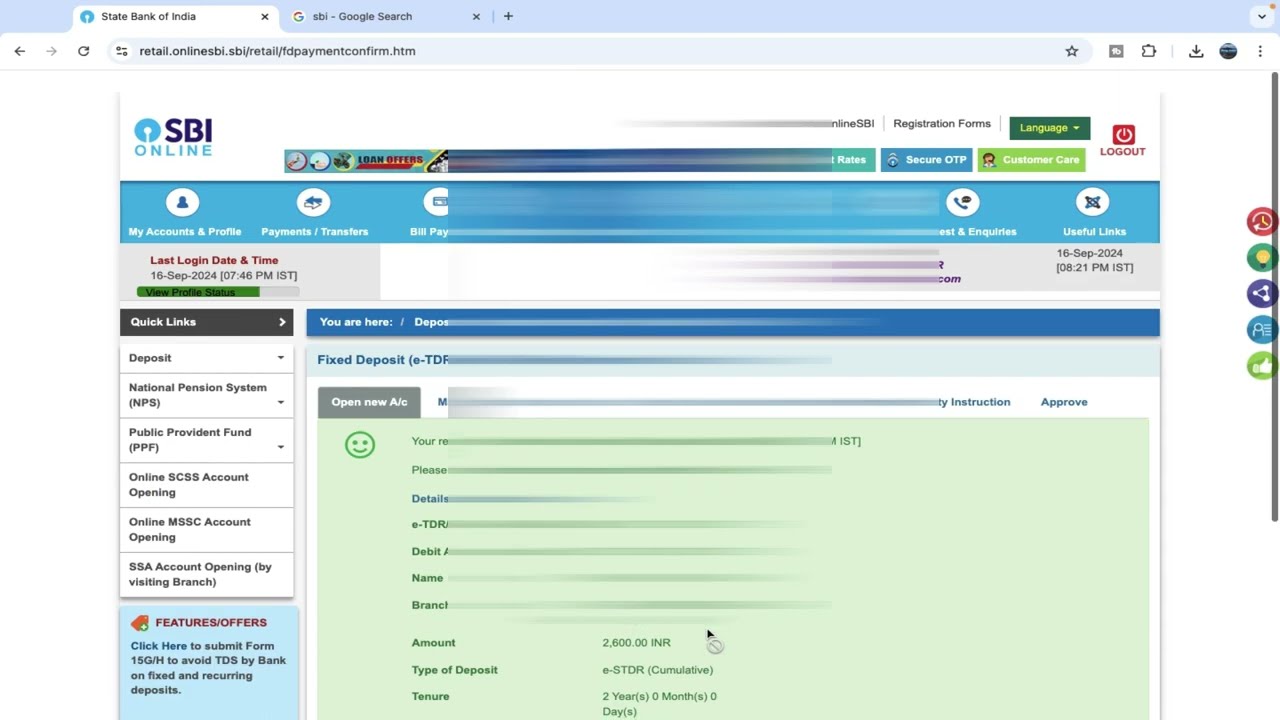Image resolution: width=1280 pixels, height=720 pixels.
Task: Select the Approve tab
Action: click(1064, 402)
